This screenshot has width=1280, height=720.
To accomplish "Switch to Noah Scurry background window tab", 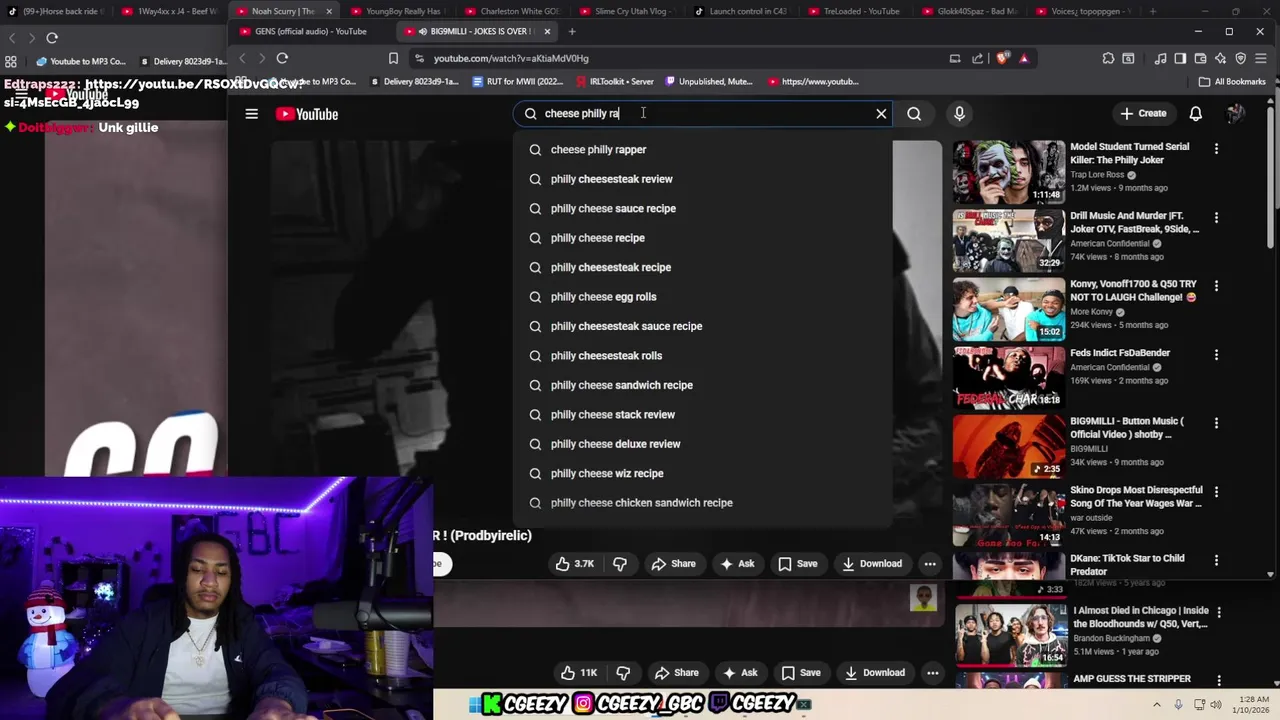I will pos(282,11).
